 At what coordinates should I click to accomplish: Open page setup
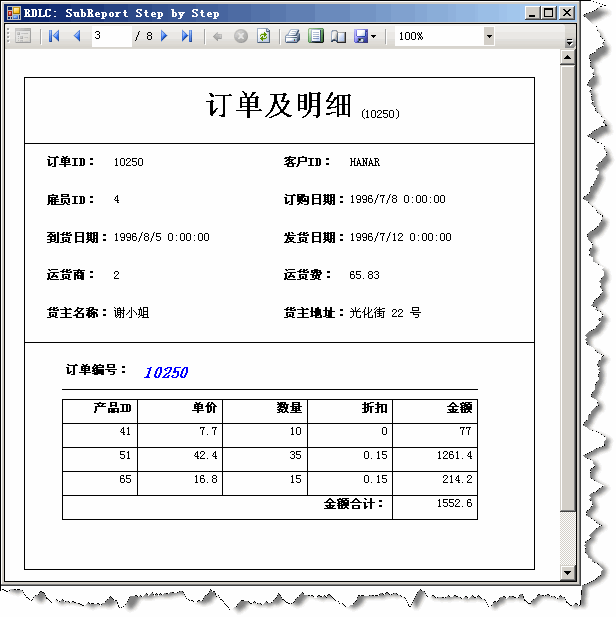338,37
